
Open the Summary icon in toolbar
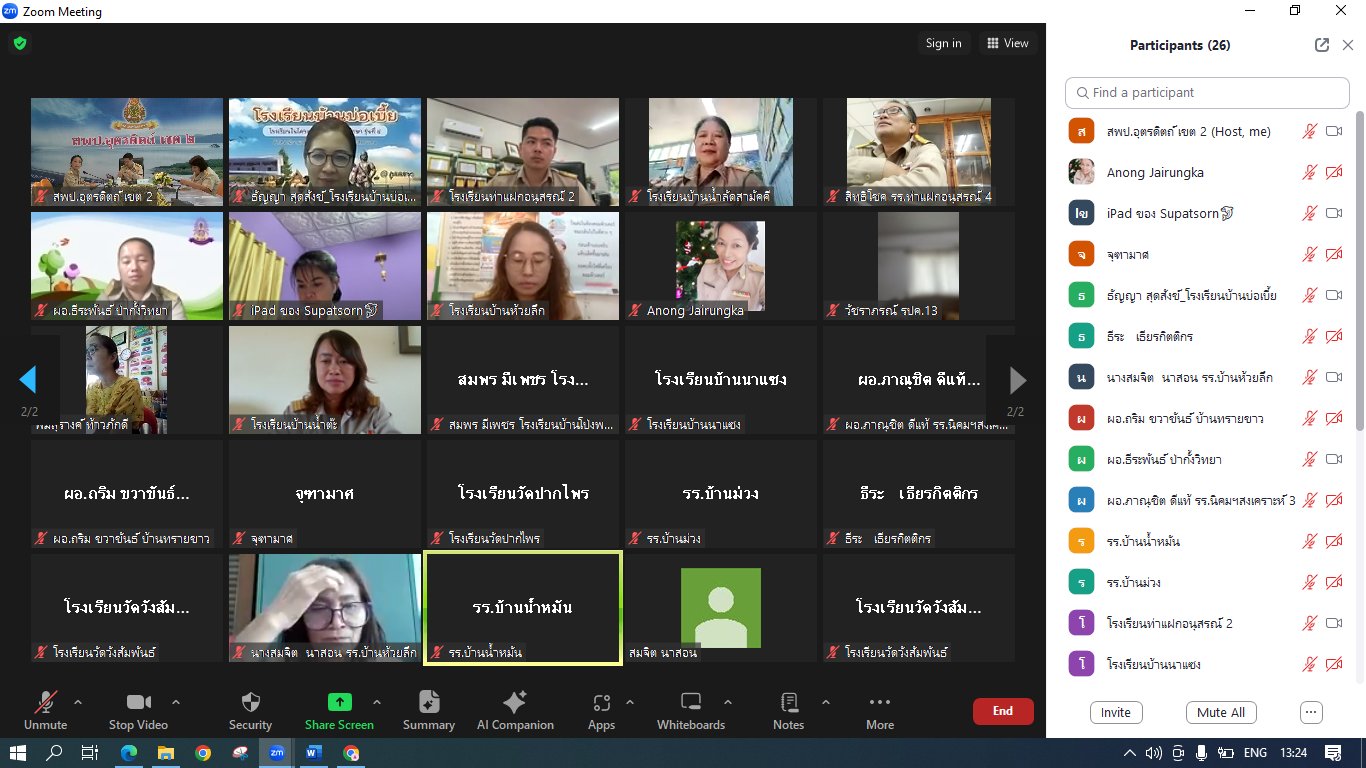428,703
